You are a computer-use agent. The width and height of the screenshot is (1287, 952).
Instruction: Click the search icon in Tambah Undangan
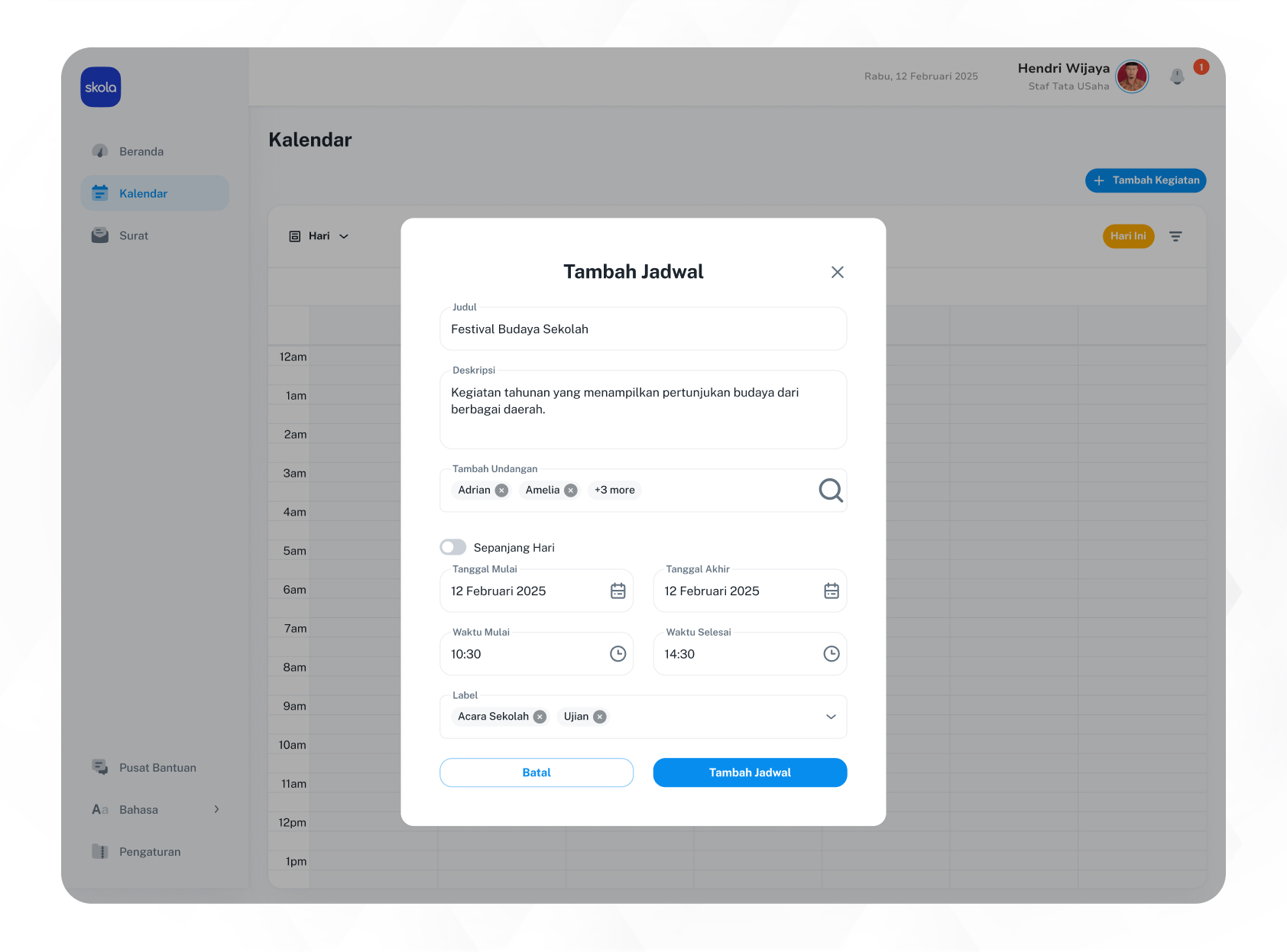click(x=830, y=491)
